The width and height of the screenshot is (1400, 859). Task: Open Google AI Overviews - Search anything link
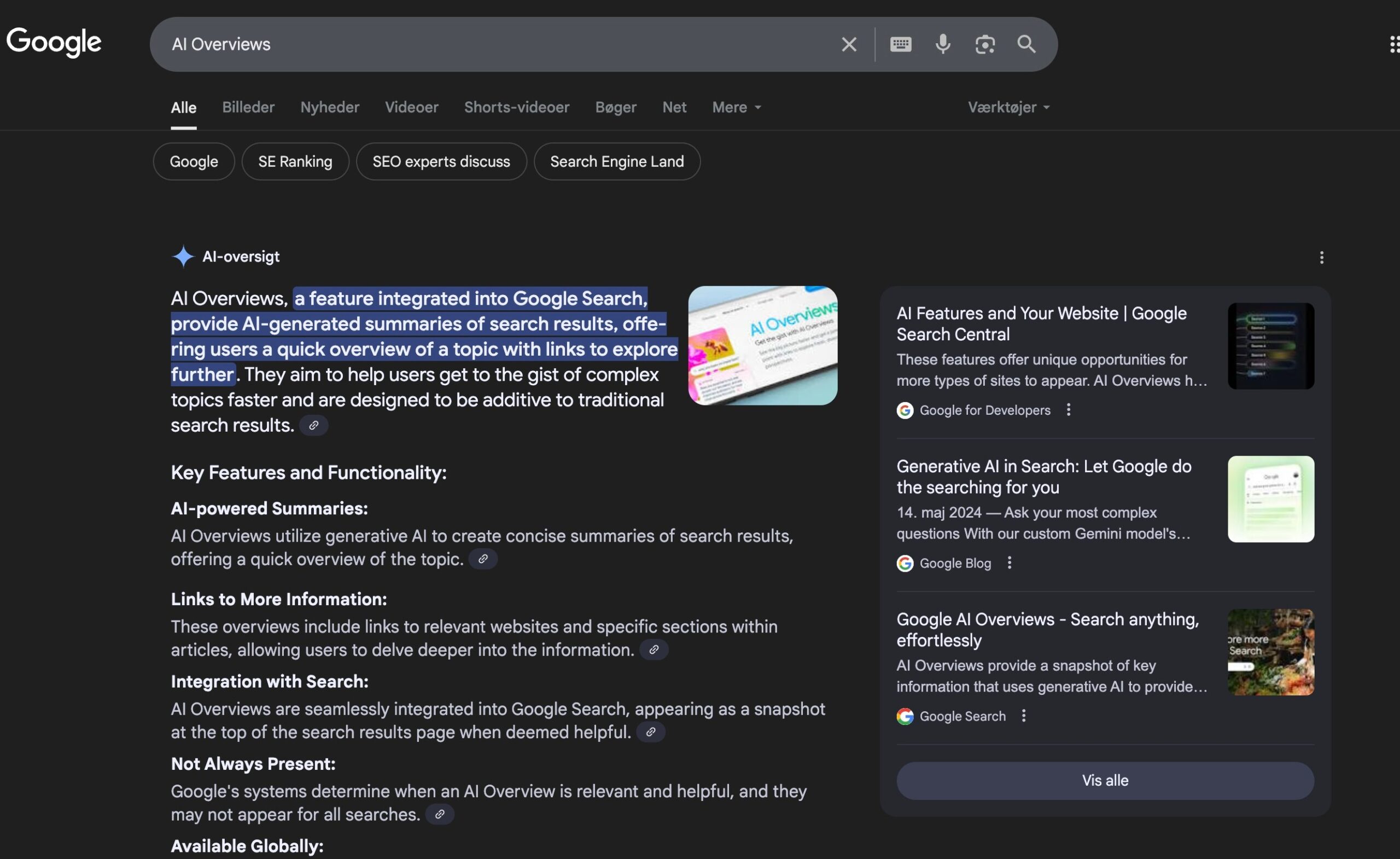(1048, 629)
